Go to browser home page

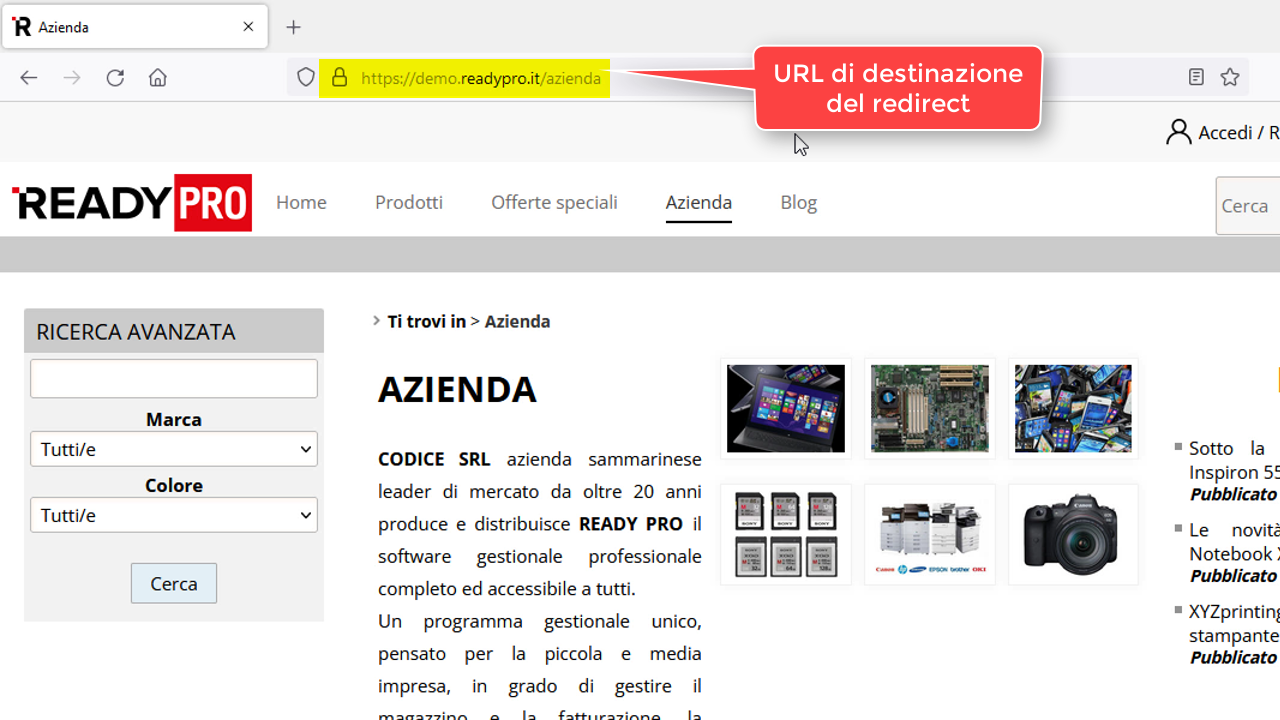point(158,78)
